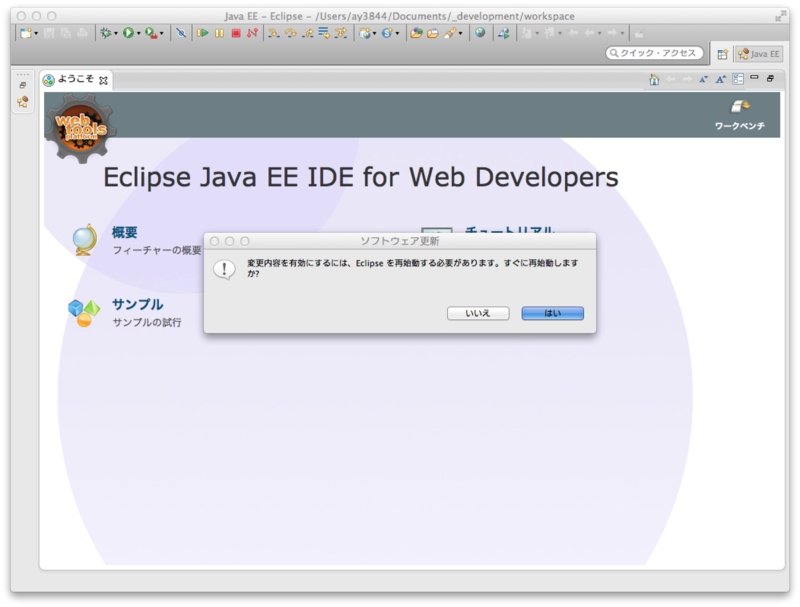This screenshot has height=607, width=800.
Task: Click the red Disconnect icon
Action: pos(252,33)
